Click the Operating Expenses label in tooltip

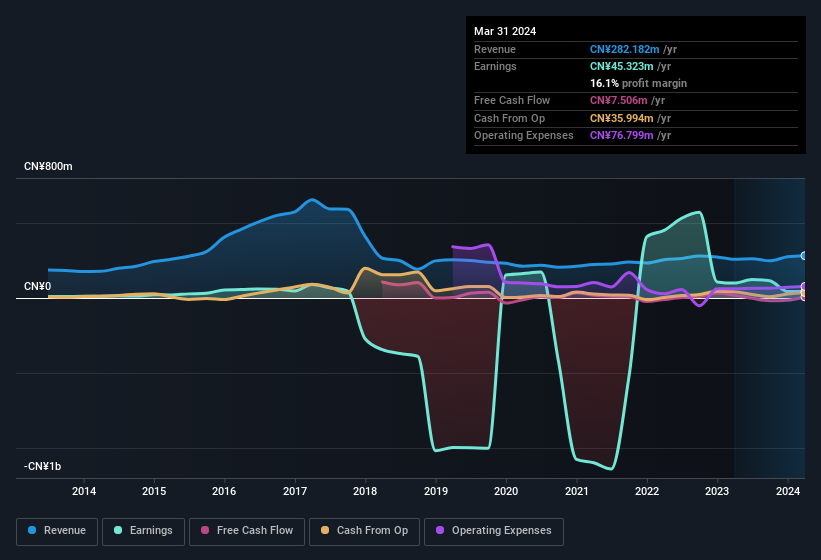pyautogui.click(x=524, y=136)
